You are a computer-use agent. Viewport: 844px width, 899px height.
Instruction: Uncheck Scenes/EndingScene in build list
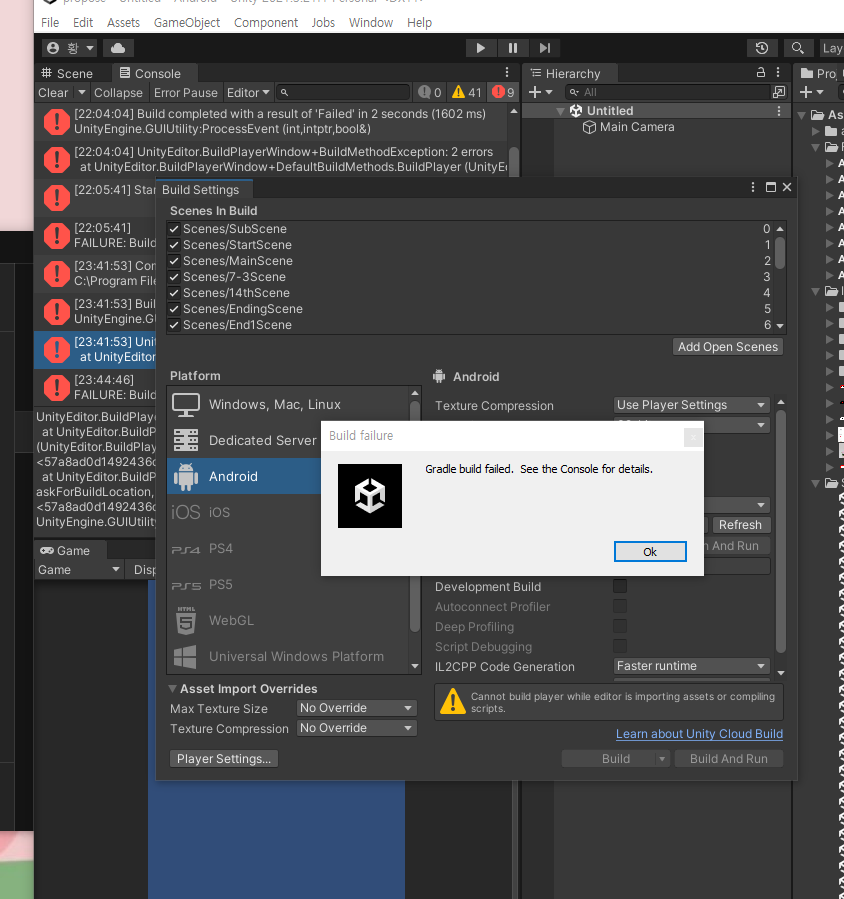174,308
